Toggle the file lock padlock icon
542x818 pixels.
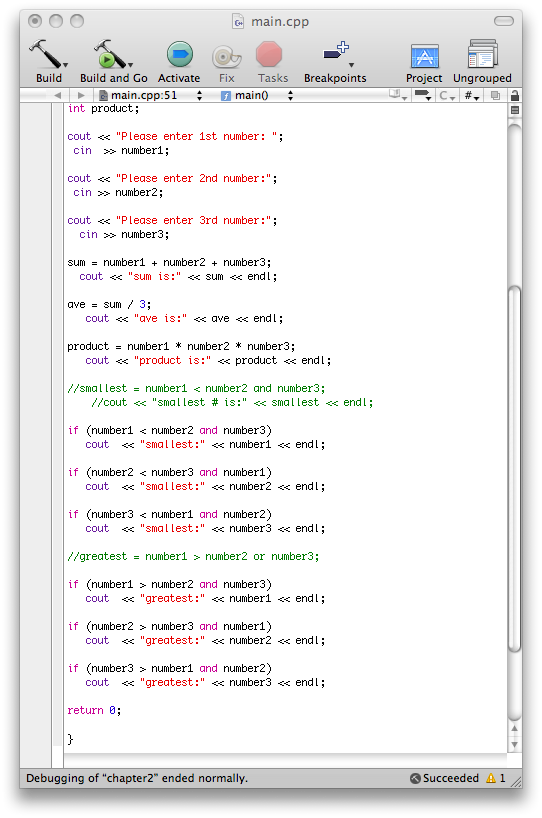514,95
